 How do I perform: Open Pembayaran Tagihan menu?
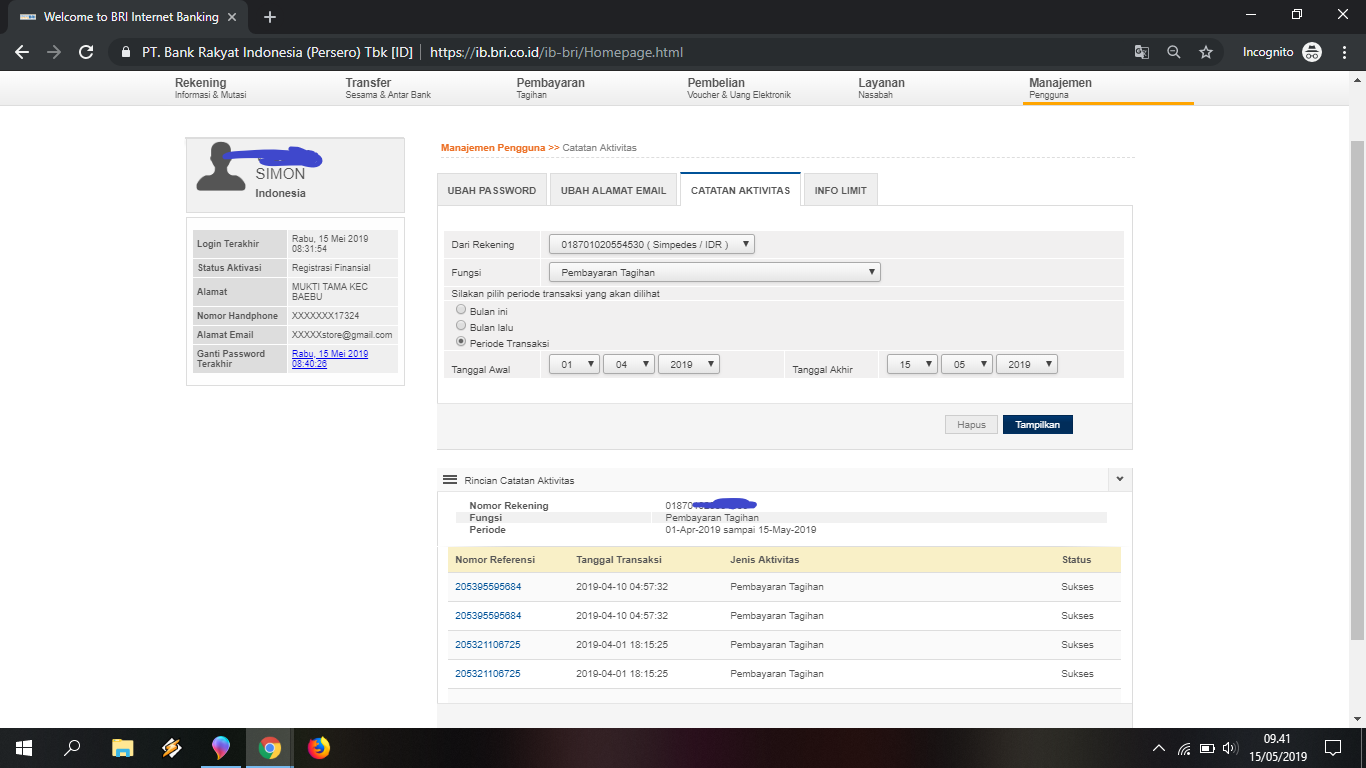point(551,88)
